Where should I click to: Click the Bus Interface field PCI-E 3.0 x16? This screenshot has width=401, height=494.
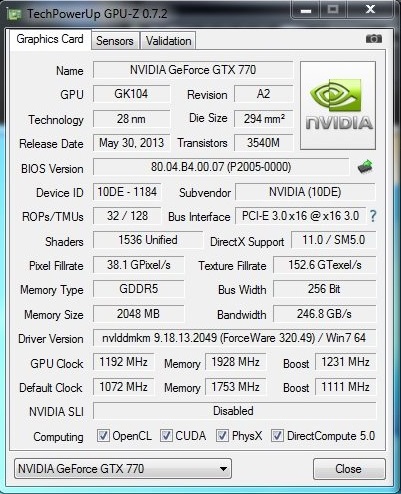pos(300,216)
